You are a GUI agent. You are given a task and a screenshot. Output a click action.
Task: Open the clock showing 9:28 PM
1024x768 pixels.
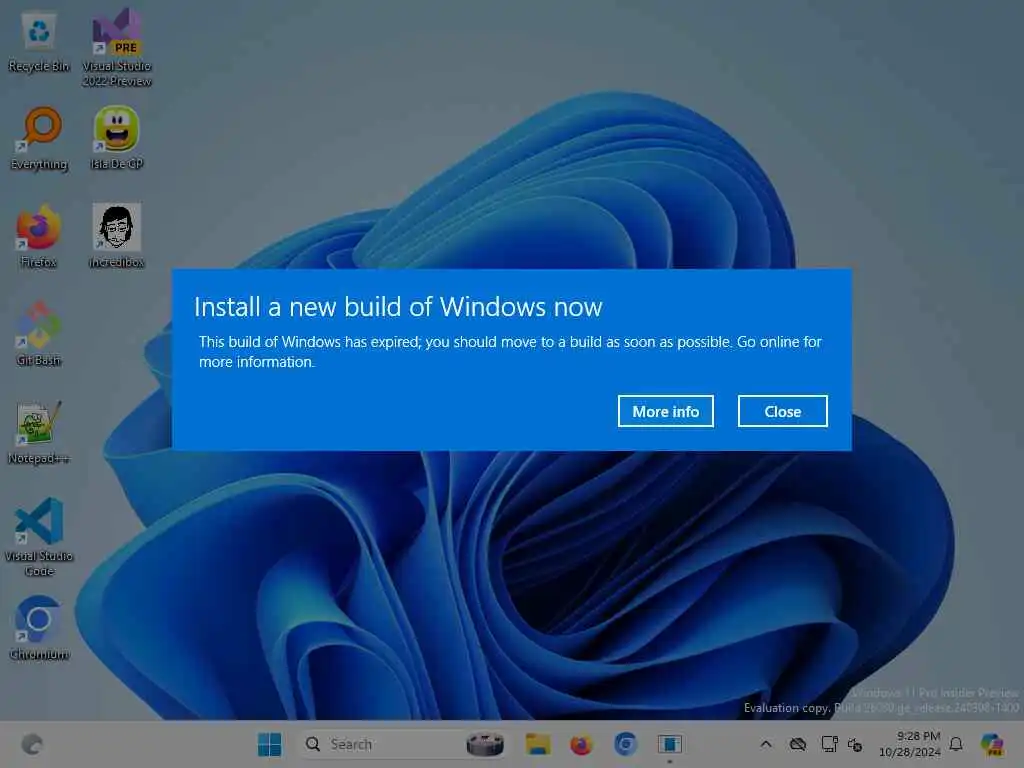tap(910, 744)
